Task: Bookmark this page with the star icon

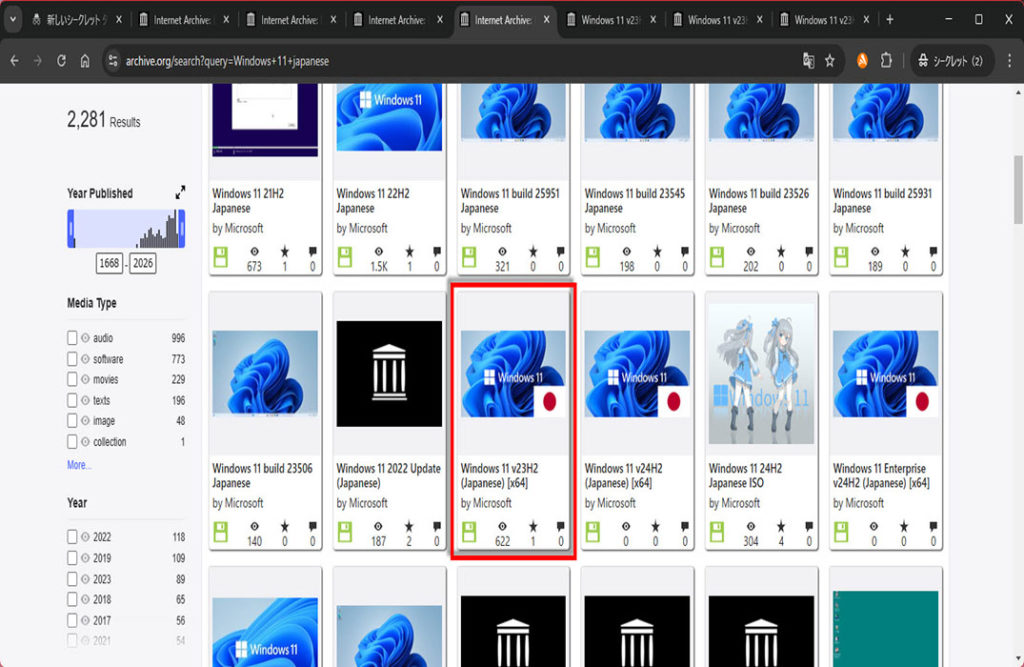Action: pyautogui.click(x=830, y=61)
